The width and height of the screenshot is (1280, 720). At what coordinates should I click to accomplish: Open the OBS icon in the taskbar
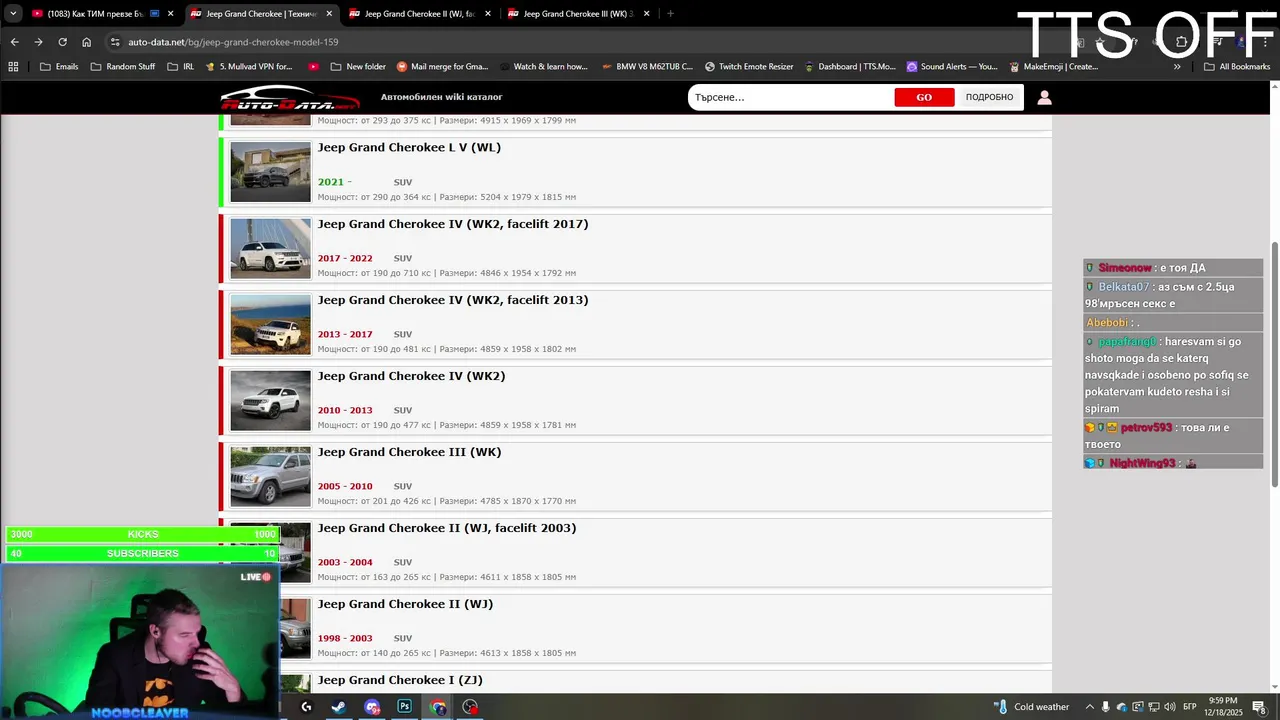point(470,707)
